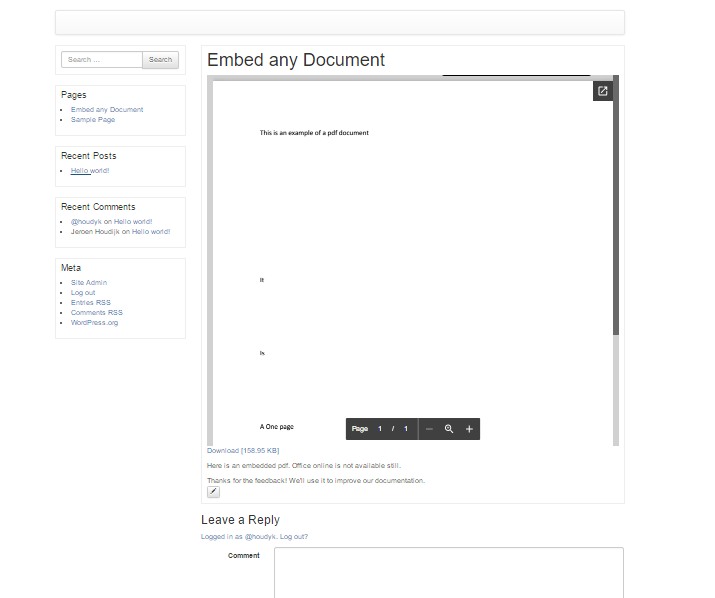This screenshot has width=715, height=598.
Task: Open the Sample Page link
Action: pos(93,120)
